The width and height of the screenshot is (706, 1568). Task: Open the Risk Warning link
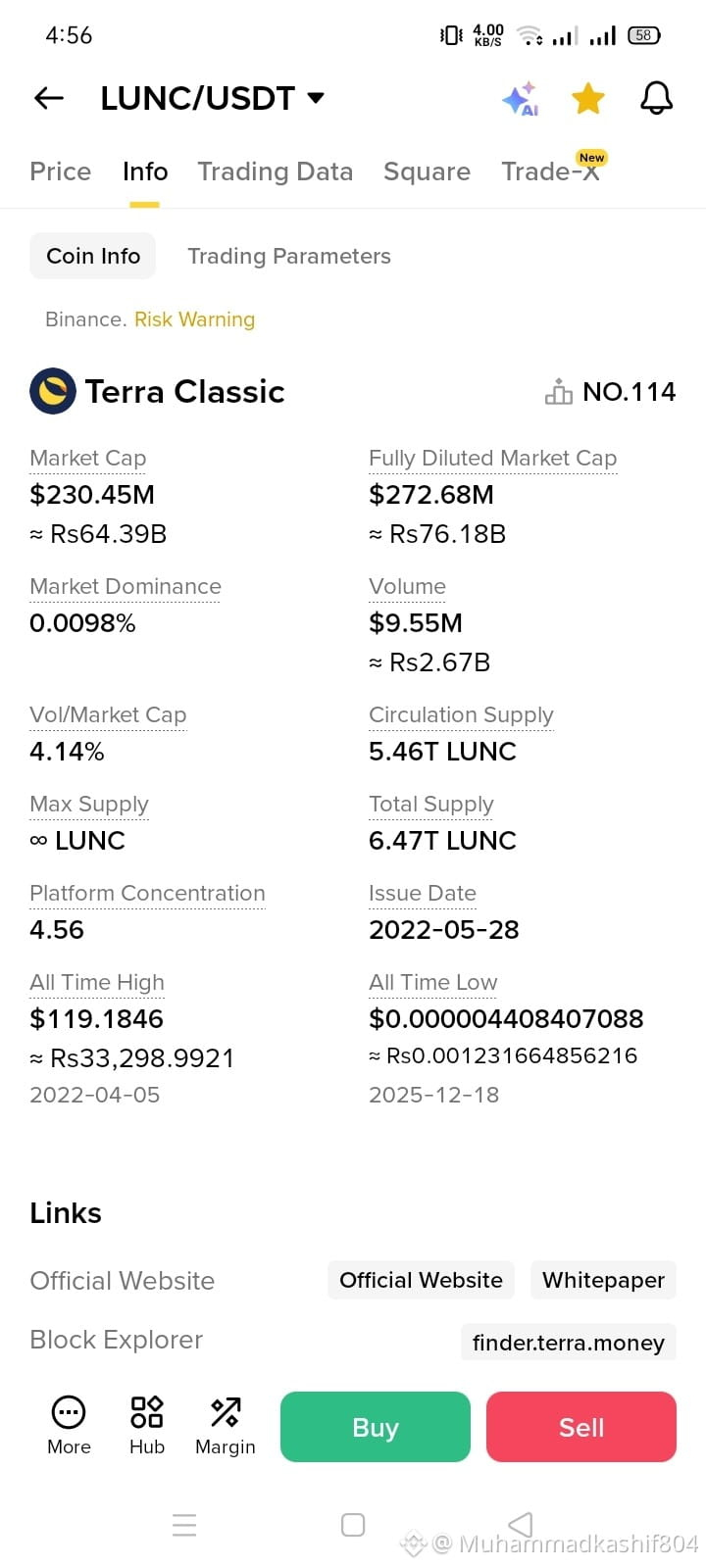194,319
